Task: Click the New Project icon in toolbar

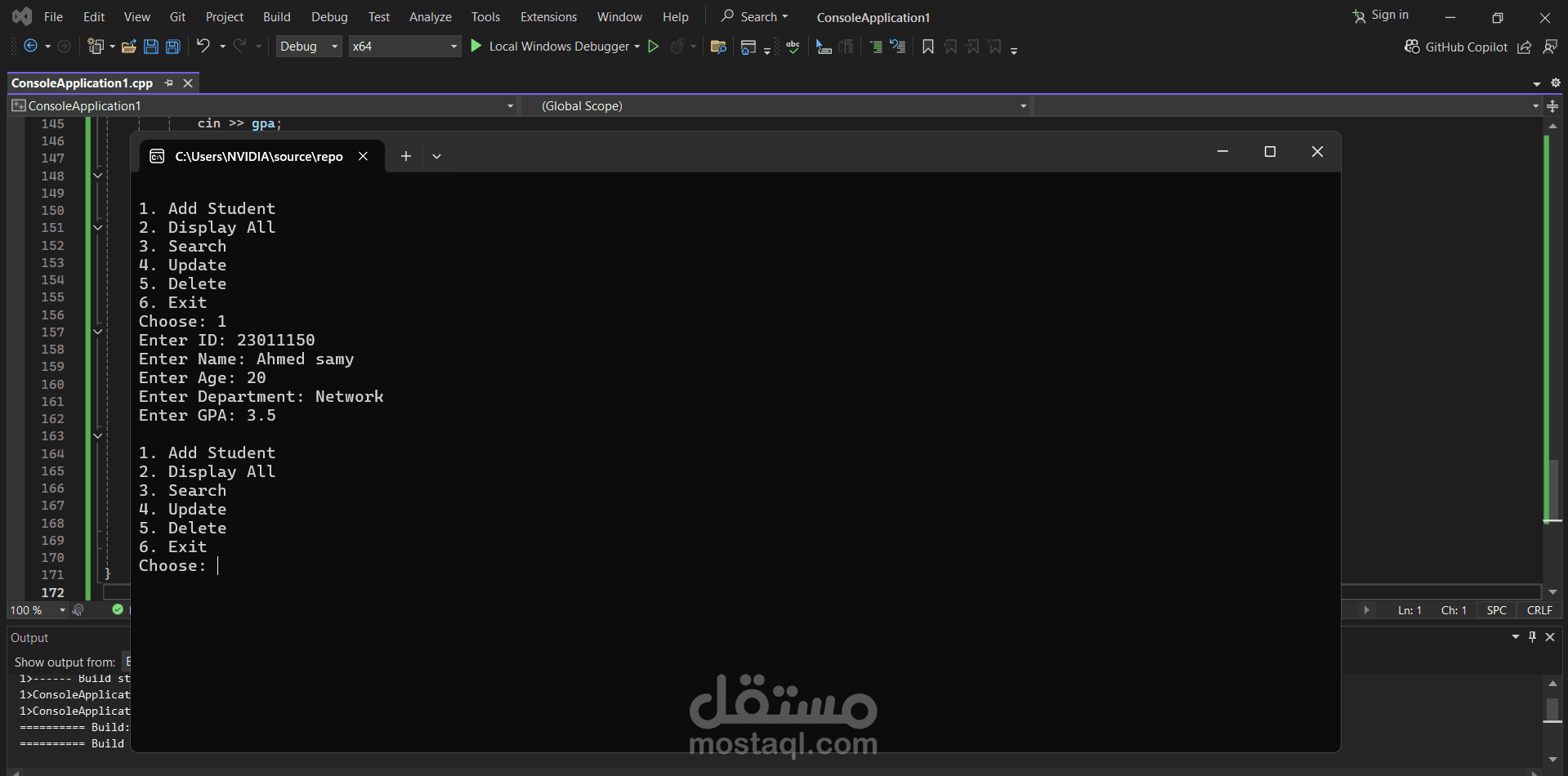Action: pos(96,47)
